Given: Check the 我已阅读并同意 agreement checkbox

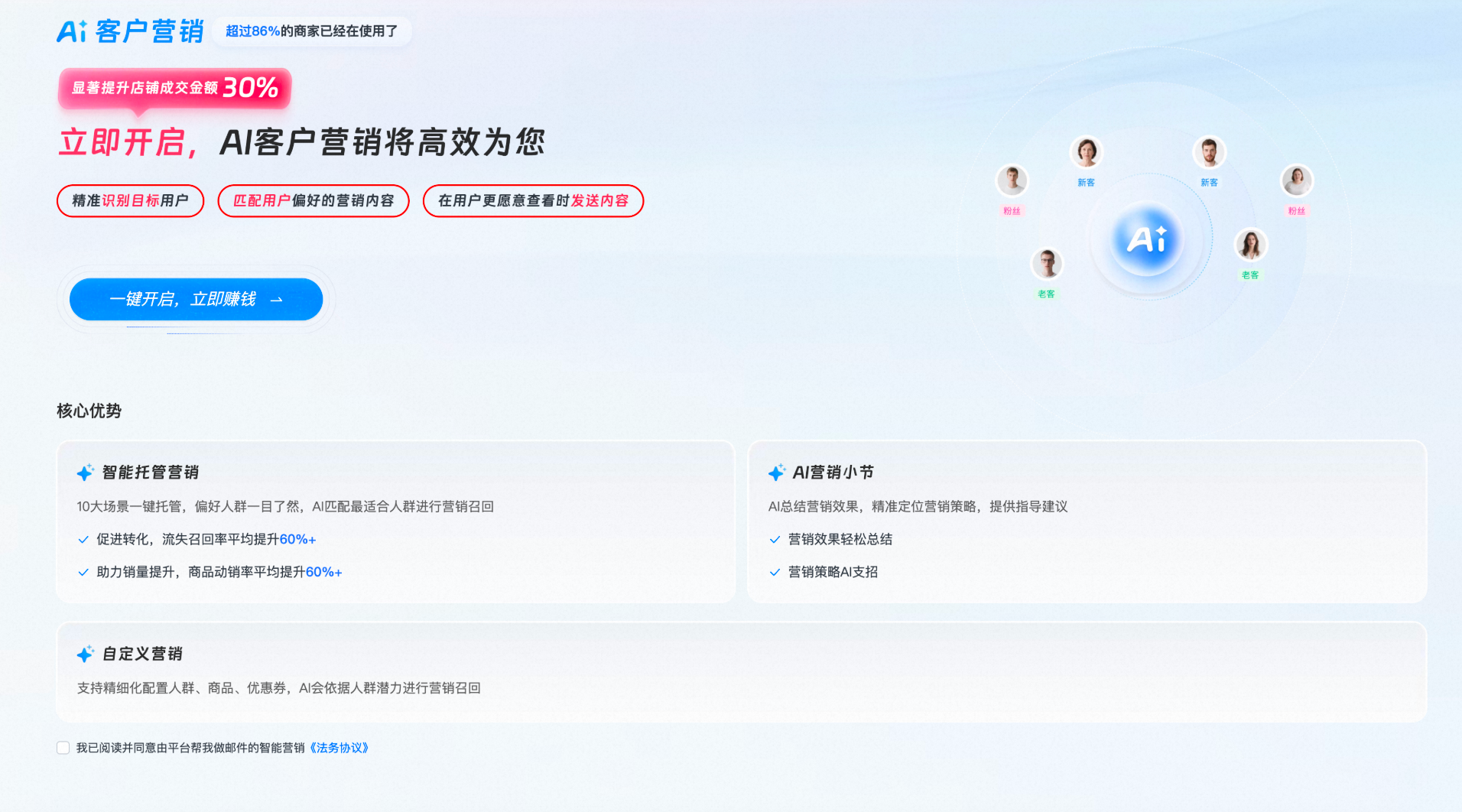Looking at the screenshot, I should tap(63, 748).
